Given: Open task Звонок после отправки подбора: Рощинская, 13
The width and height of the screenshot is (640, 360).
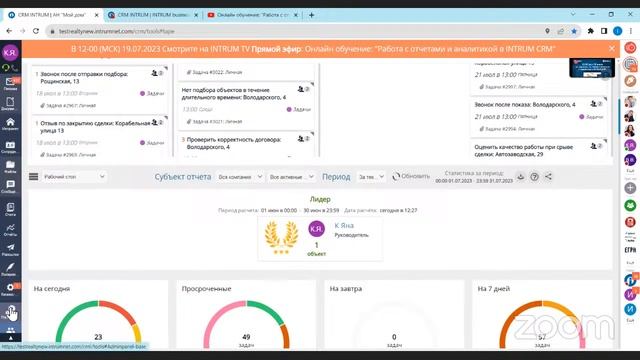Looking at the screenshot, I should [x=84, y=78].
